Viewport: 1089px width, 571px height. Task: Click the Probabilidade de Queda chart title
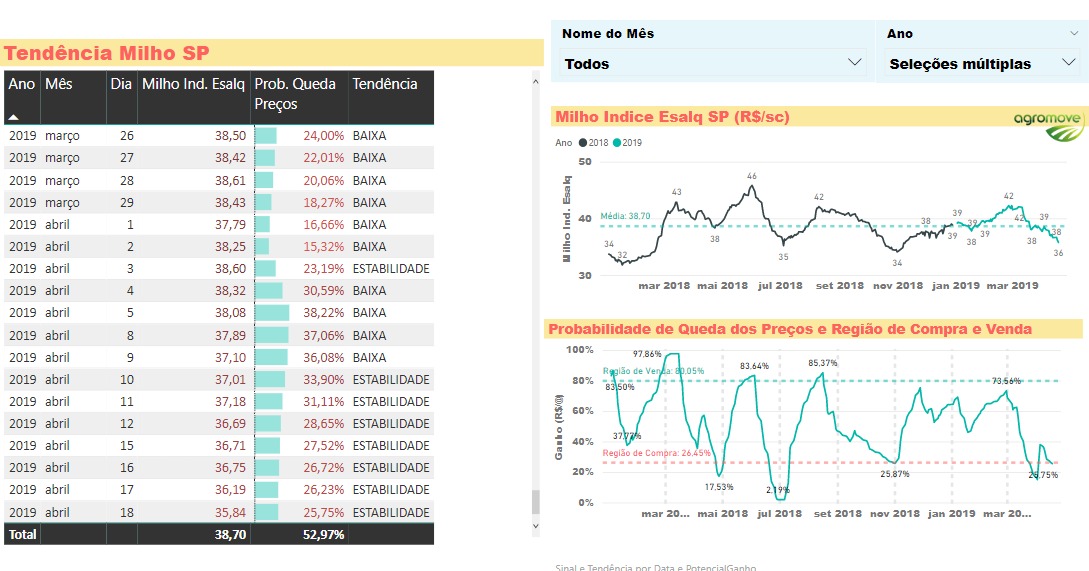coord(790,329)
